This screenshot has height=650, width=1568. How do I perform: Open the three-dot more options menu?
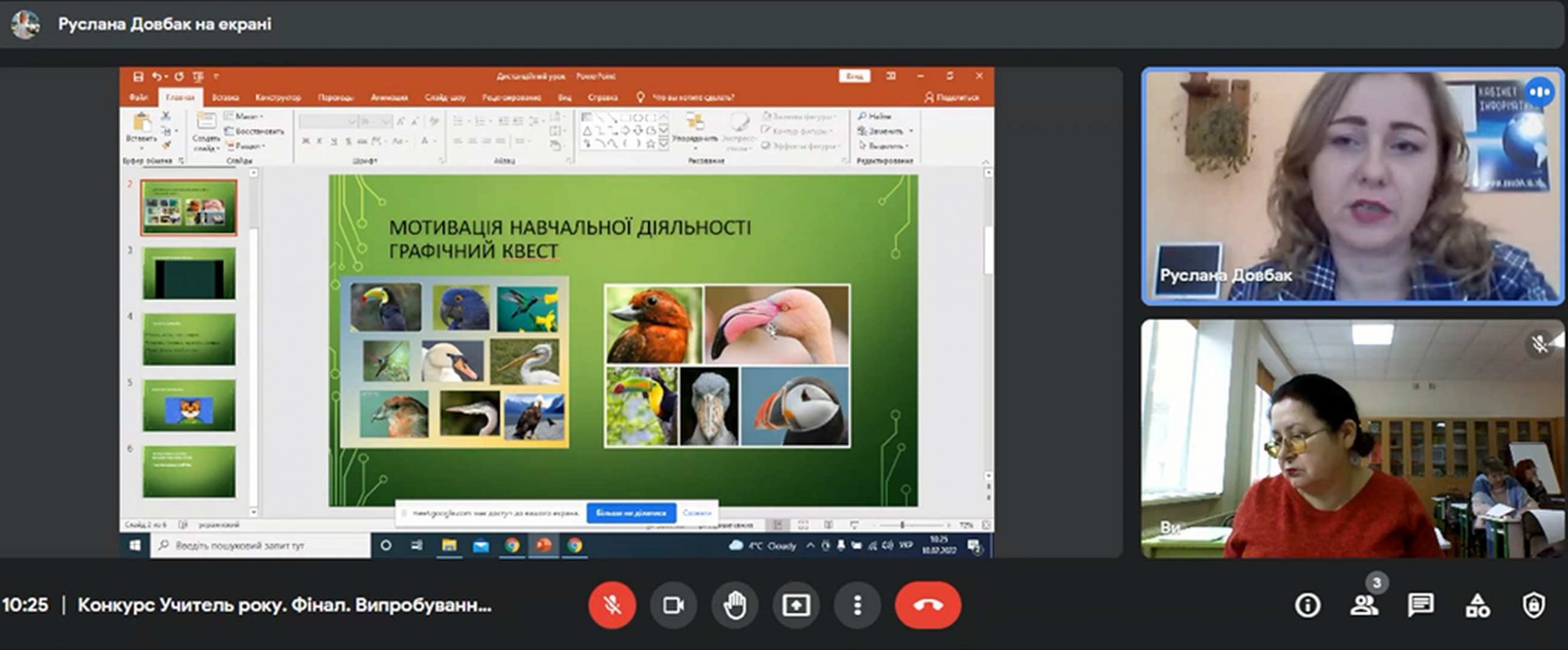point(857,605)
